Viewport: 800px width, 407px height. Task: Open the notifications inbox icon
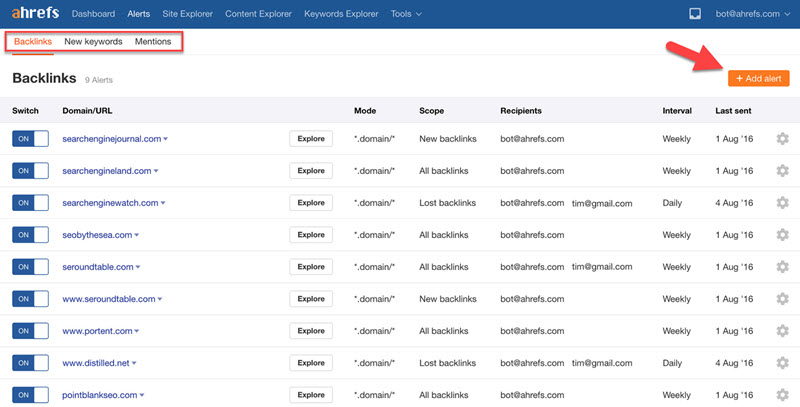(x=696, y=14)
